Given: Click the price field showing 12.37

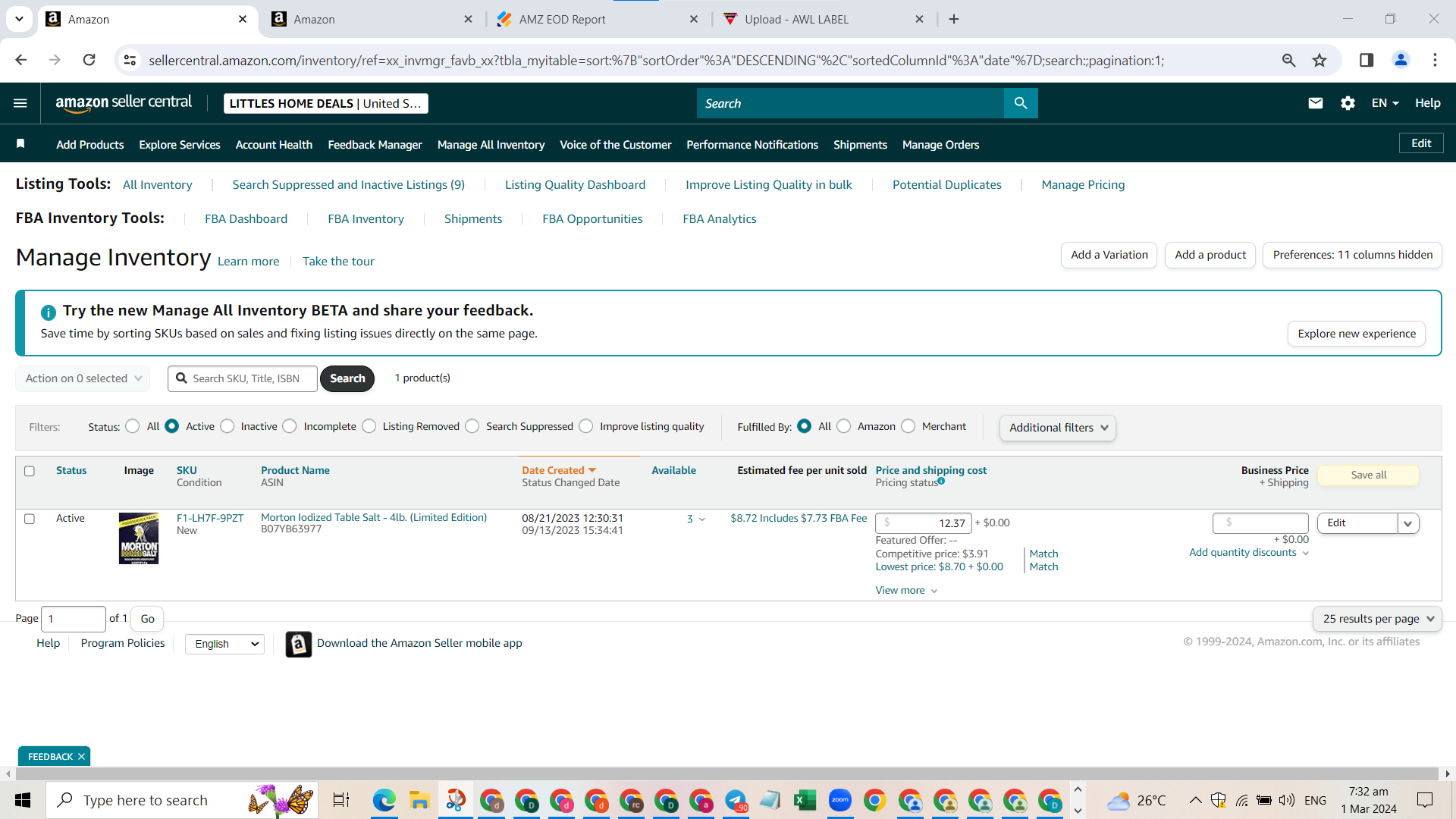Looking at the screenshot, I should pyautogui.click(x=924, y=523).
